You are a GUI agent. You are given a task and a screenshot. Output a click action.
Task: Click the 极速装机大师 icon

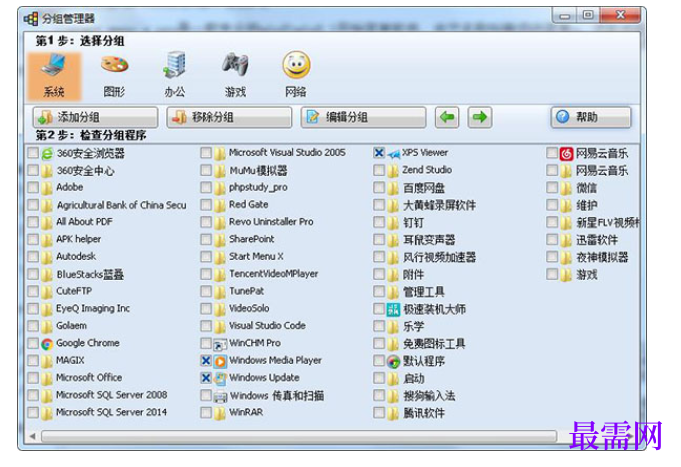click(393, 309)
